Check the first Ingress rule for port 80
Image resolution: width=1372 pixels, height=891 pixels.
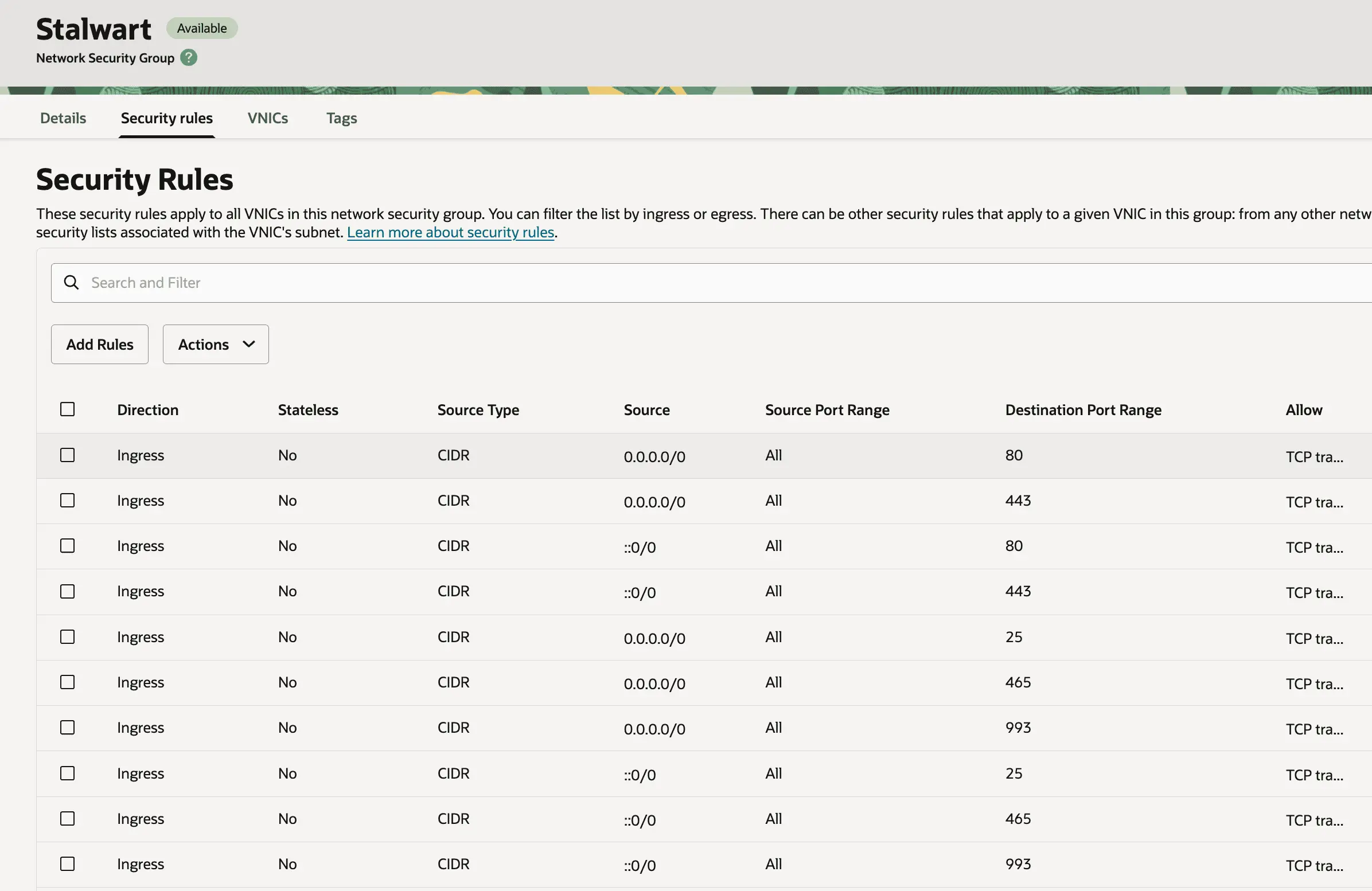coord(68,455)
